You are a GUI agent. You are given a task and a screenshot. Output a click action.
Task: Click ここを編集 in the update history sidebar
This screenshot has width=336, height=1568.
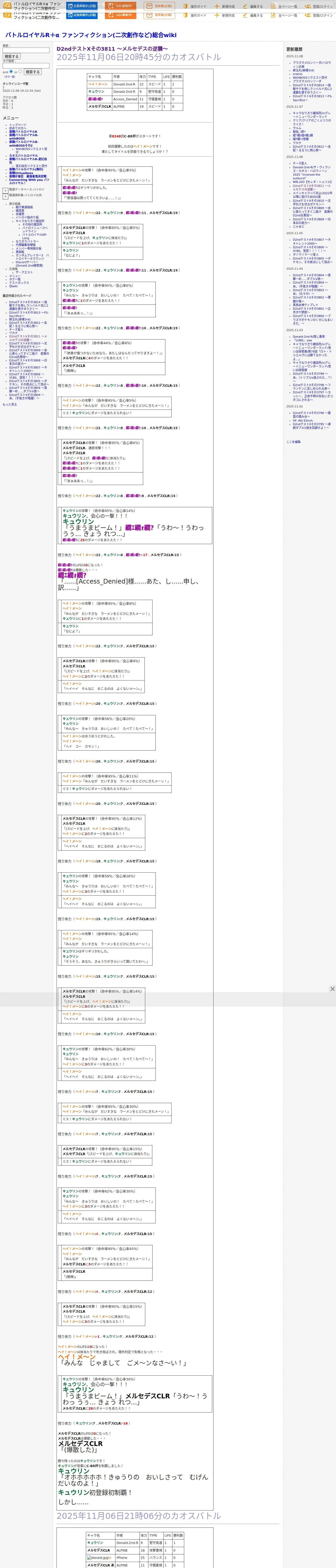tap(293, 442)
